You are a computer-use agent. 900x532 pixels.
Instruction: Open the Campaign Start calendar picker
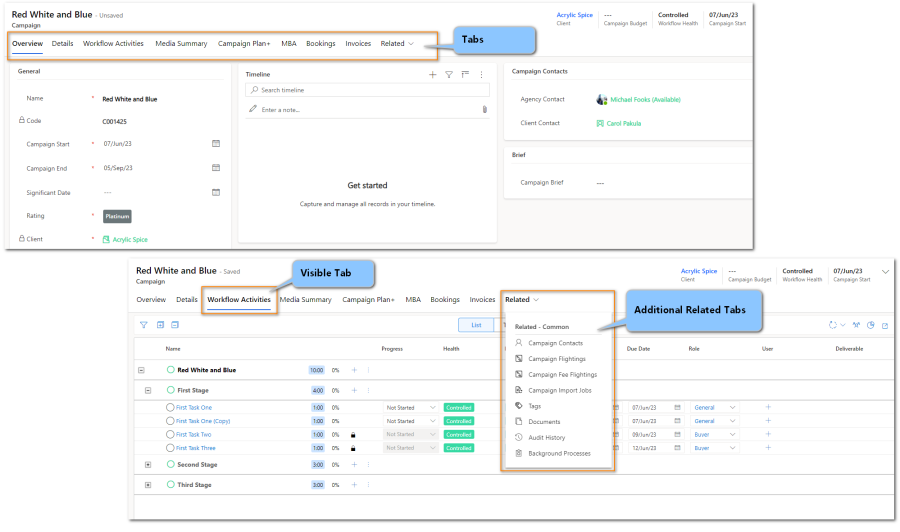point(216,143)
